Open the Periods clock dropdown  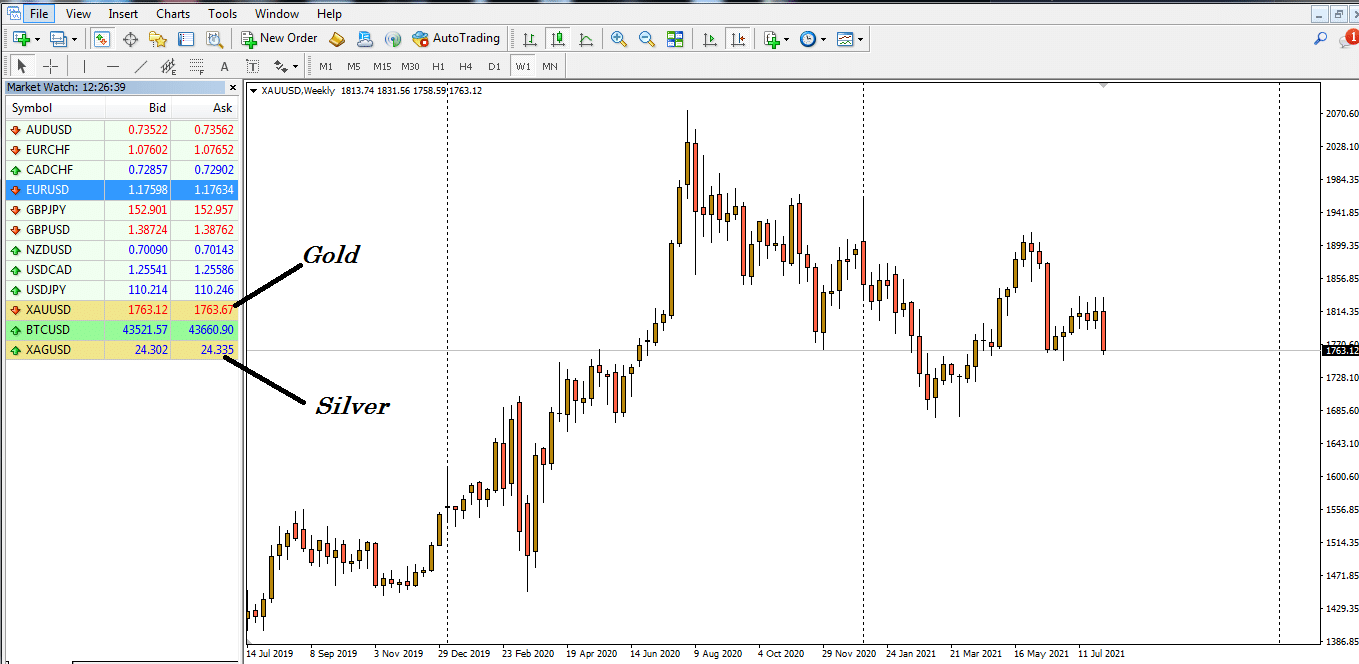[x=813, y=39]
